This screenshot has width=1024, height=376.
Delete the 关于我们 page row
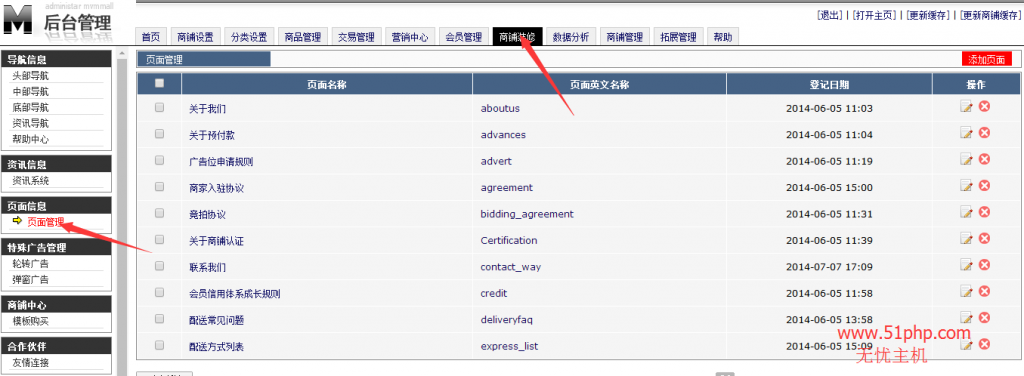point(984,106)
